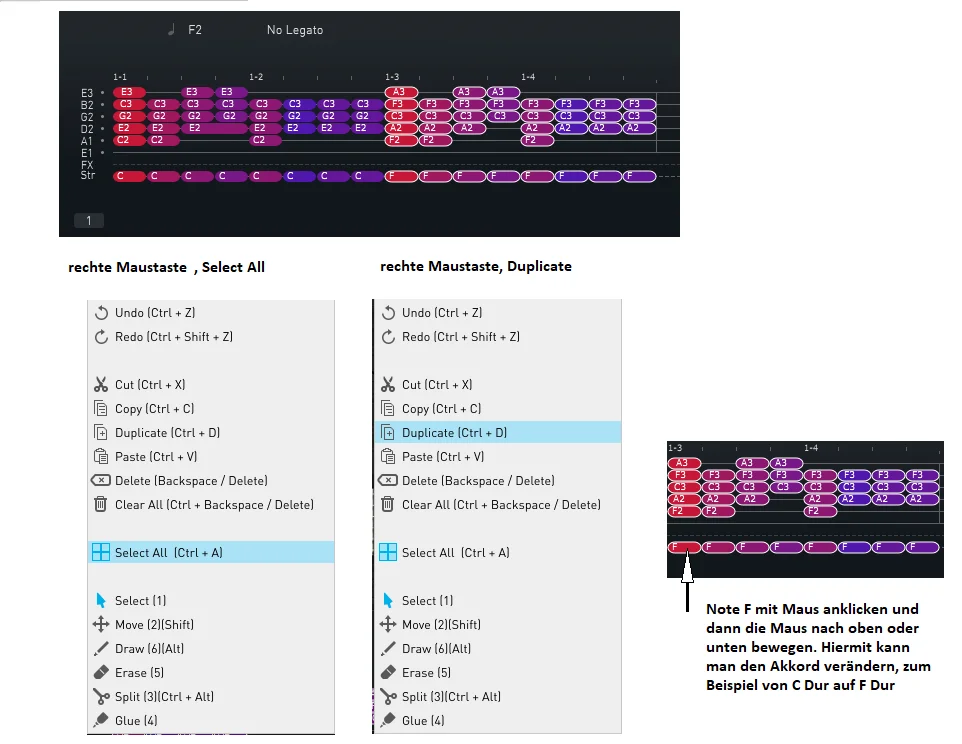This screenshot has height=744, width=962.
Task: Pick Move arrows icon in Duplicate-highlighted menu
Action: [388, 624]
